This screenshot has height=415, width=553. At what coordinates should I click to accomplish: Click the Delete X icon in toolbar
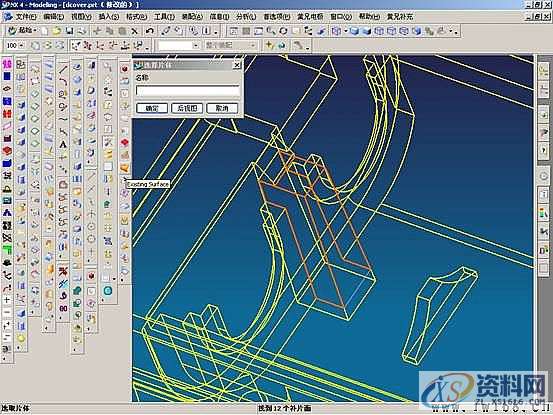[x=134, y=31]
